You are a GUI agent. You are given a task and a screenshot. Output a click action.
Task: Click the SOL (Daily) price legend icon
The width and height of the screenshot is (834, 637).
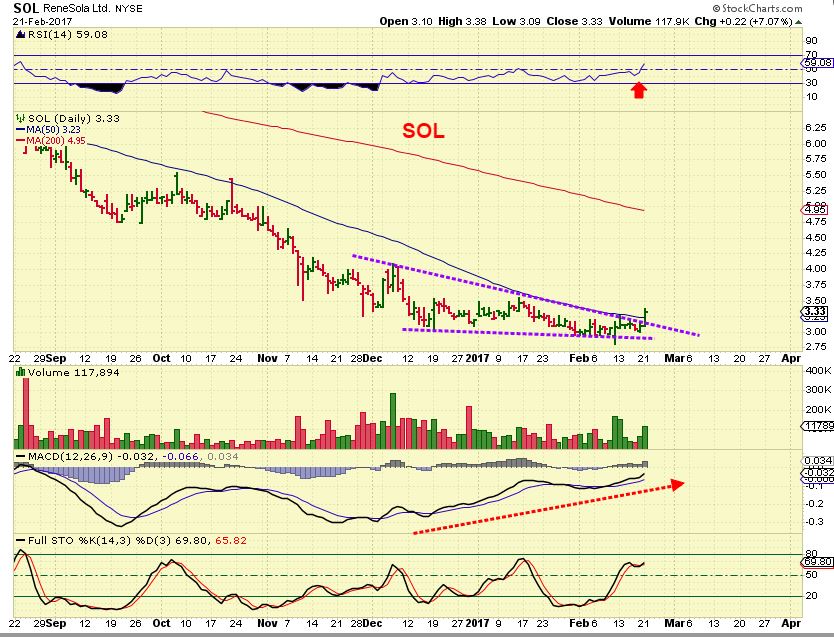point(21,118)
